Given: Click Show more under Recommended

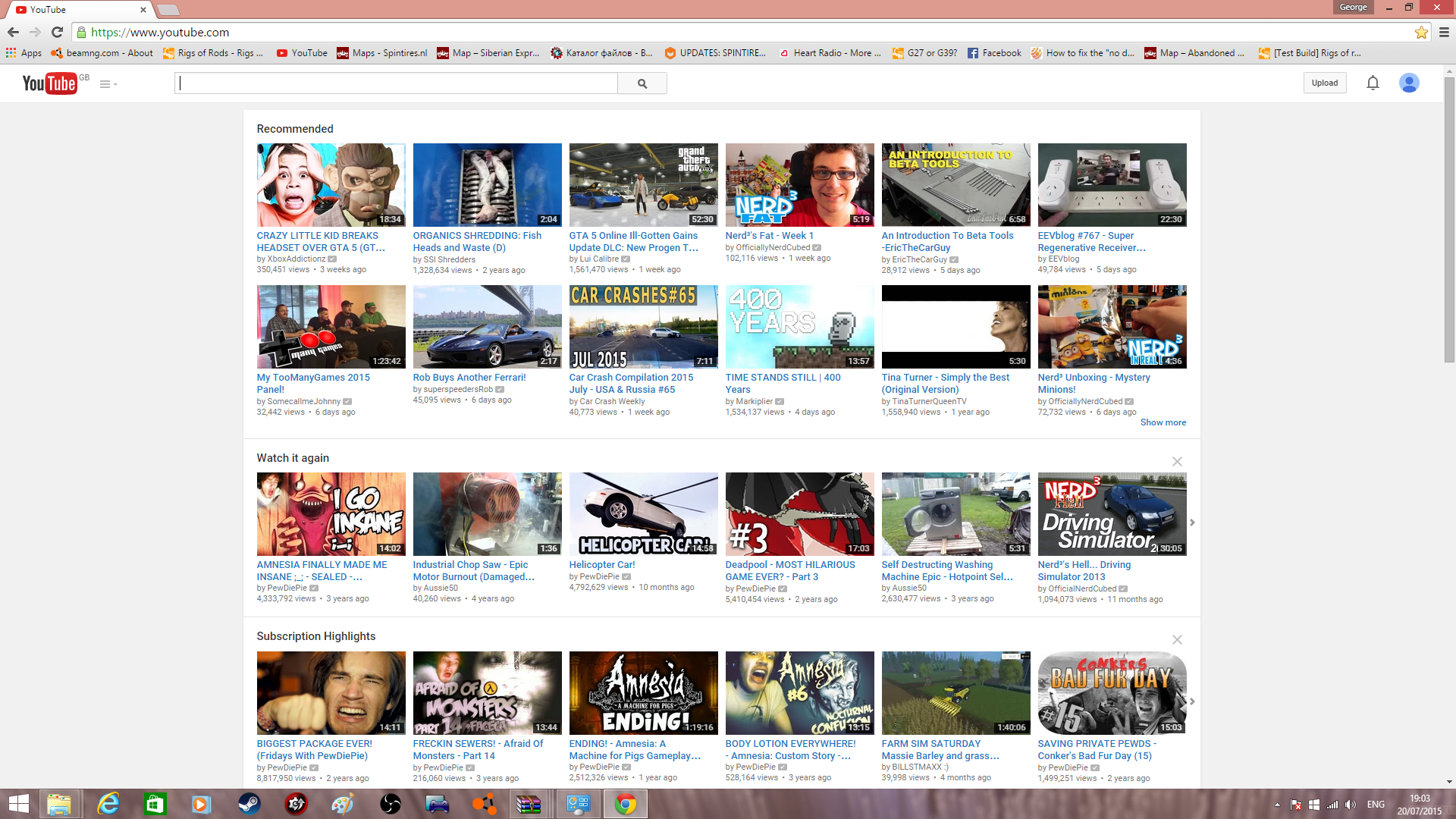Looking at the screenshot, I should click(1163, 422).
